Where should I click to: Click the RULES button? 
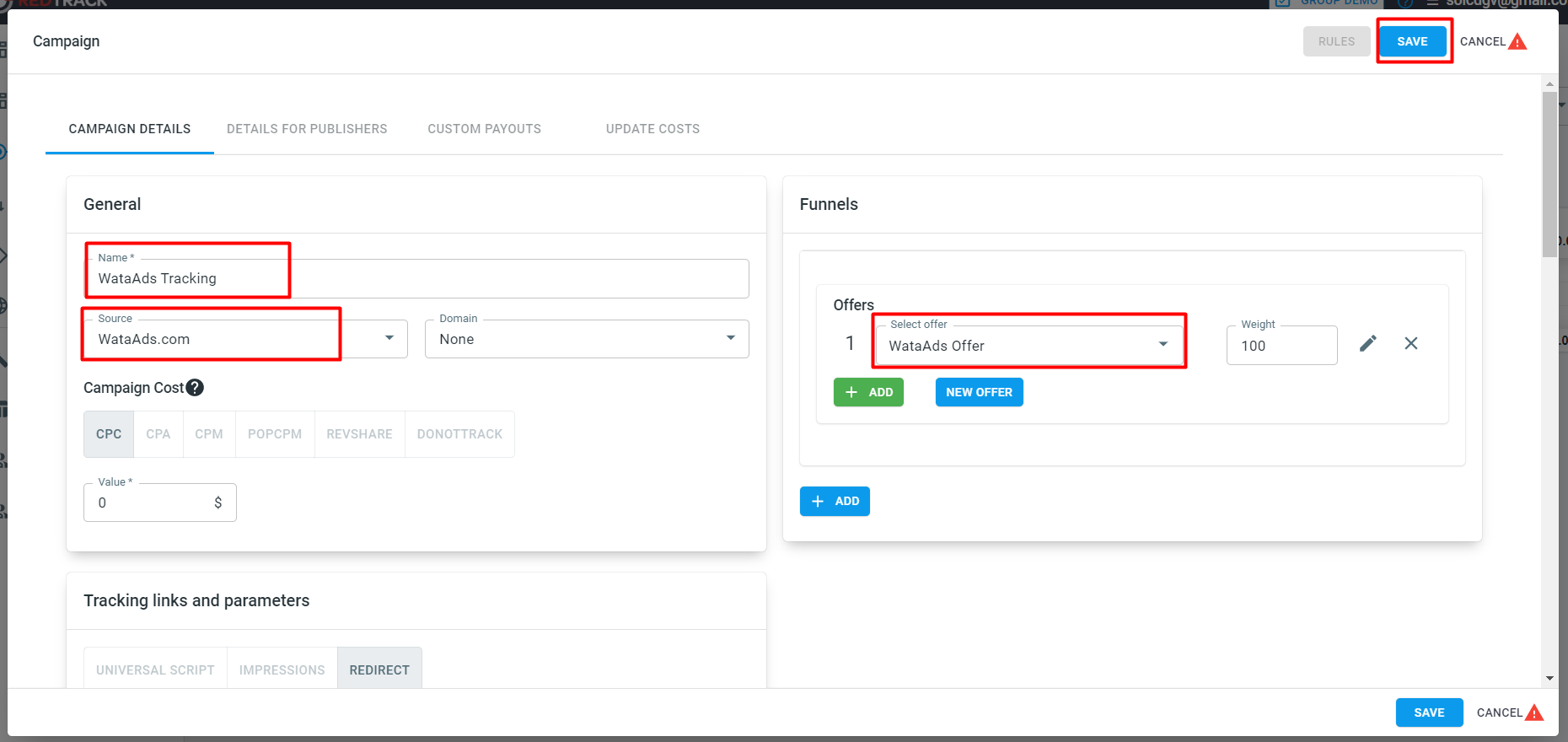click(1336, 41)
